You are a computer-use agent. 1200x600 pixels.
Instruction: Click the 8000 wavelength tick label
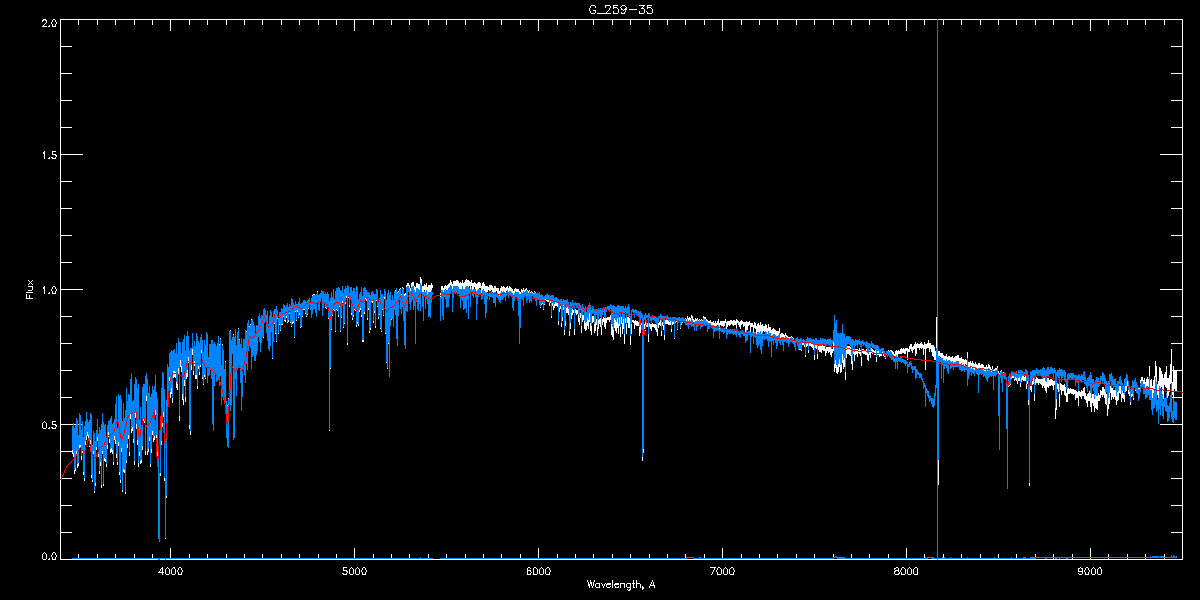pyautogui.click(x=906, y=572)
